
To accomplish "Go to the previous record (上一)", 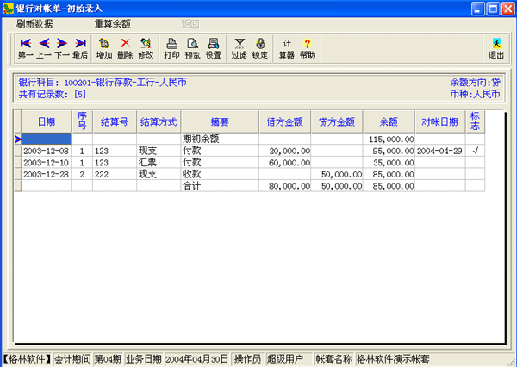I will coord(44,48).
